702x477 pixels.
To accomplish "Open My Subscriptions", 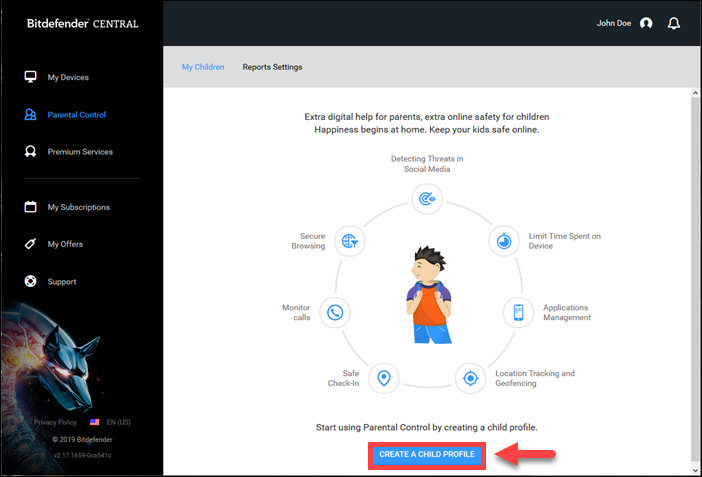I will pyautogui.click(x=79, y=207).
